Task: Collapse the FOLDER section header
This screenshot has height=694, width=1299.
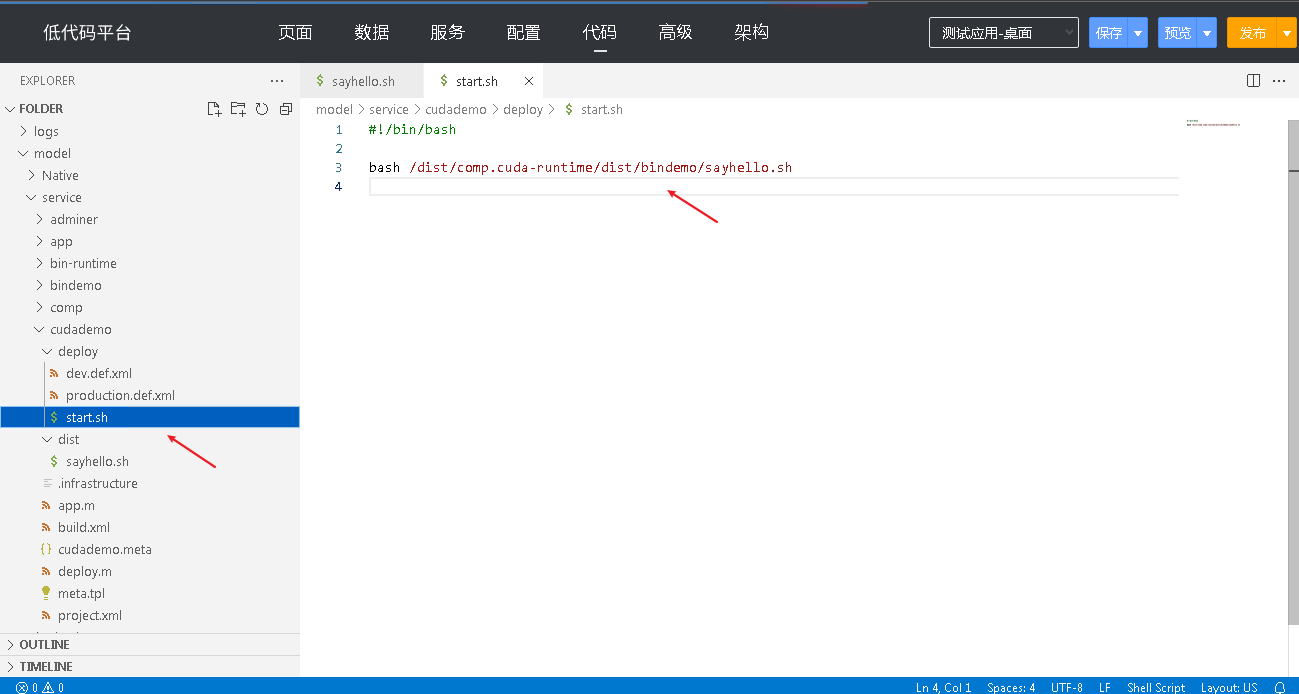Action: tap(41, 109)
